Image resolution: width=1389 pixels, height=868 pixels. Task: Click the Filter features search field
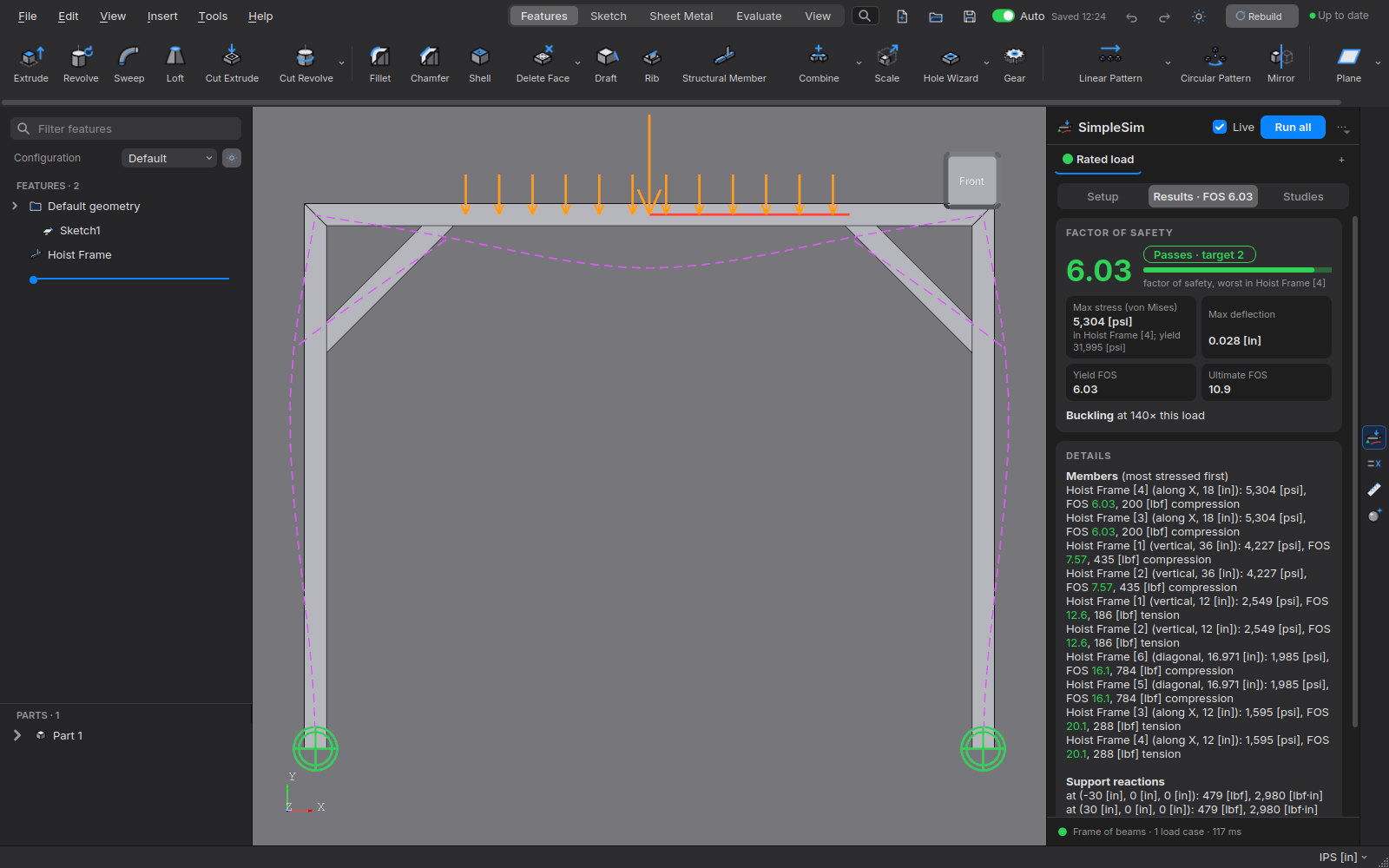coord(126,128)
